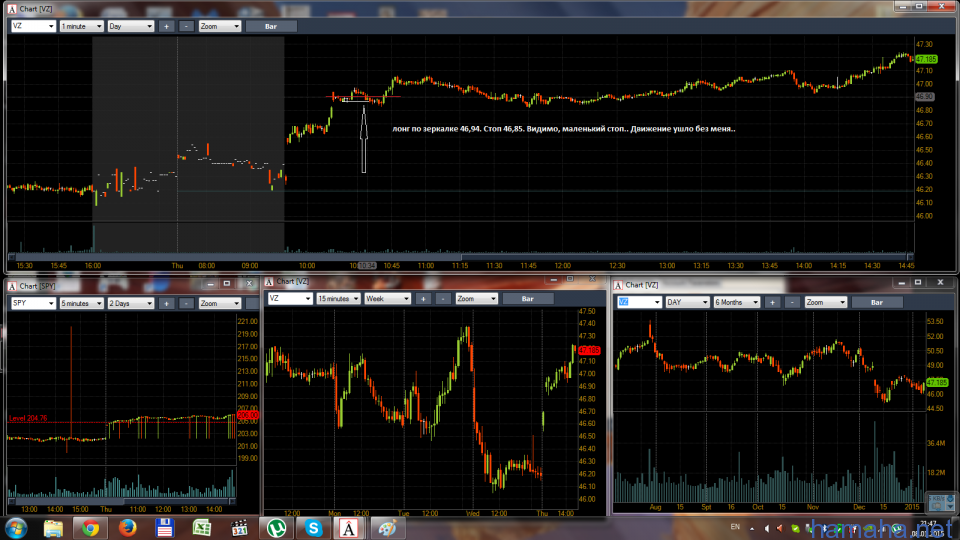960x540 pixels.
Task: Click red 47.185 price label in 15-minute chart
Action: [x=589, y=350]
